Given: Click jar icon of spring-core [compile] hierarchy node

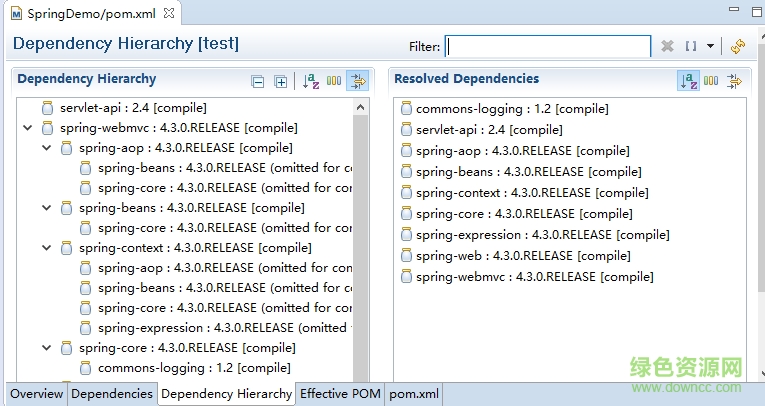Looking at the screenshot, I should coord(66,348).
